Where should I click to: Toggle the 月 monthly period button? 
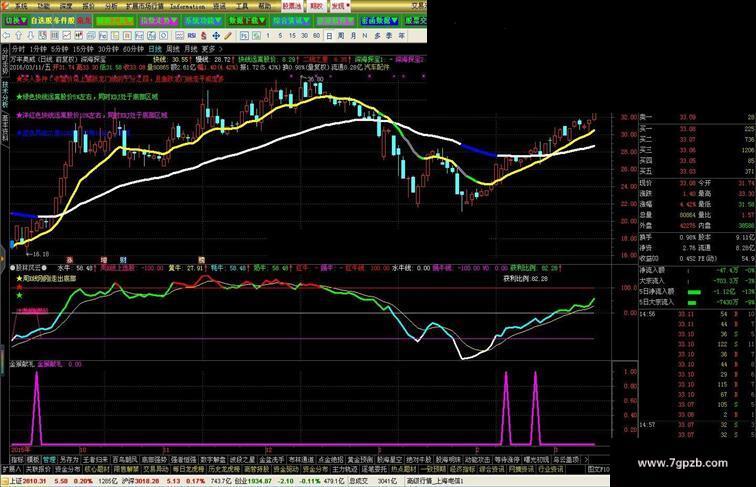[x=353, y=36]
